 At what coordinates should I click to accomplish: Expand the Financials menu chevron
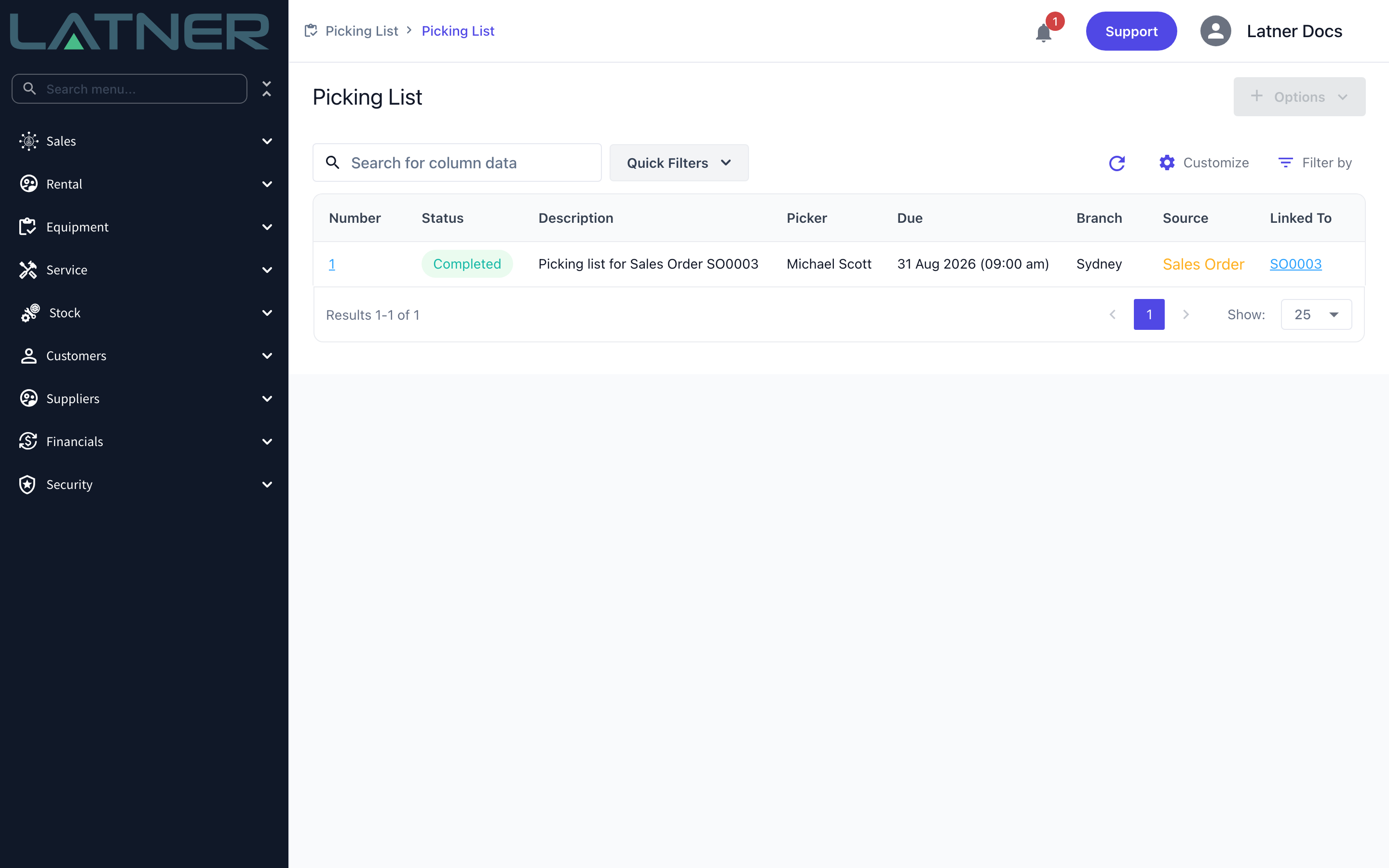click(267, 441)
